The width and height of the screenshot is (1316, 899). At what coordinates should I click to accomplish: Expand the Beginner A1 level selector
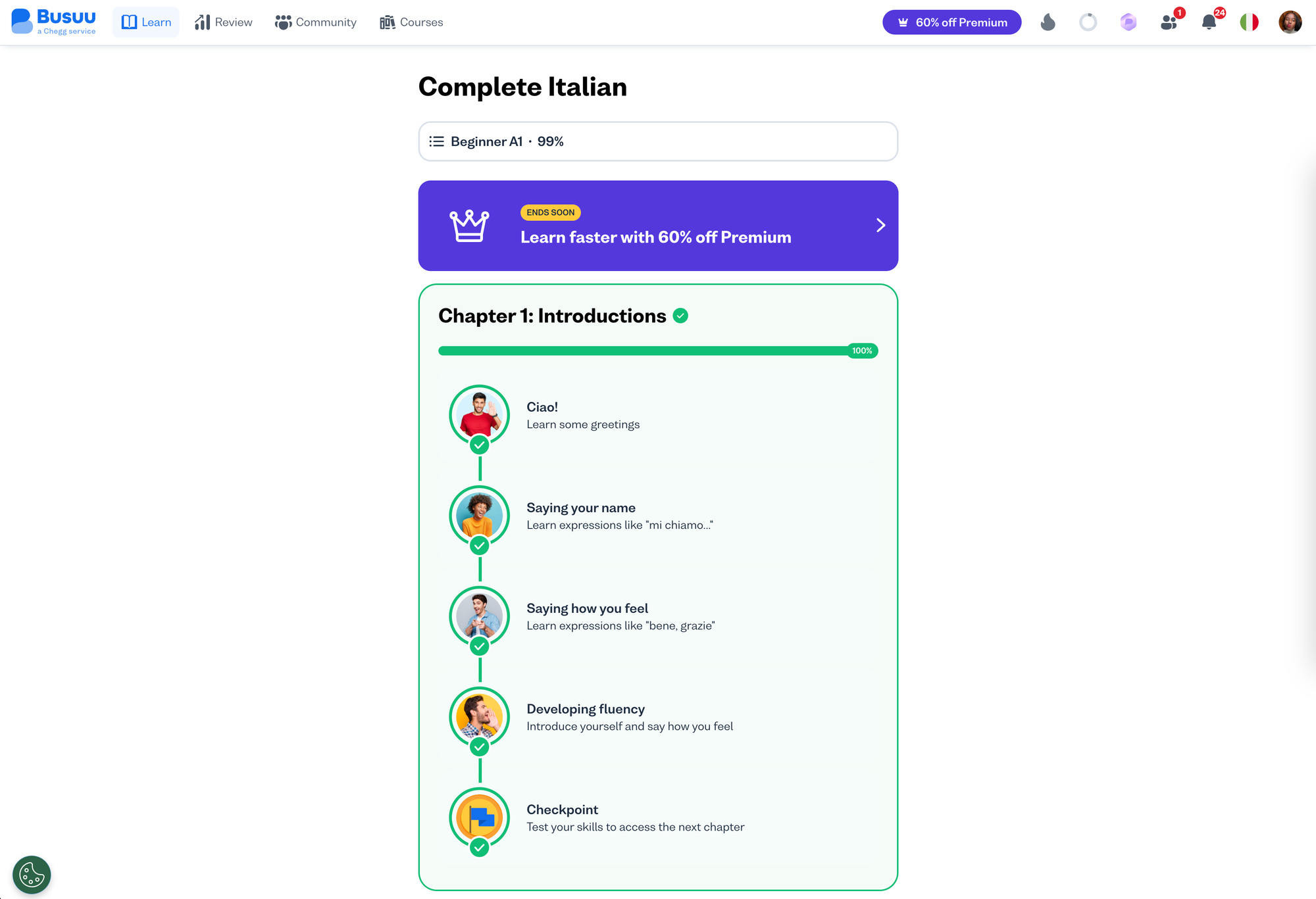[658, 141]
